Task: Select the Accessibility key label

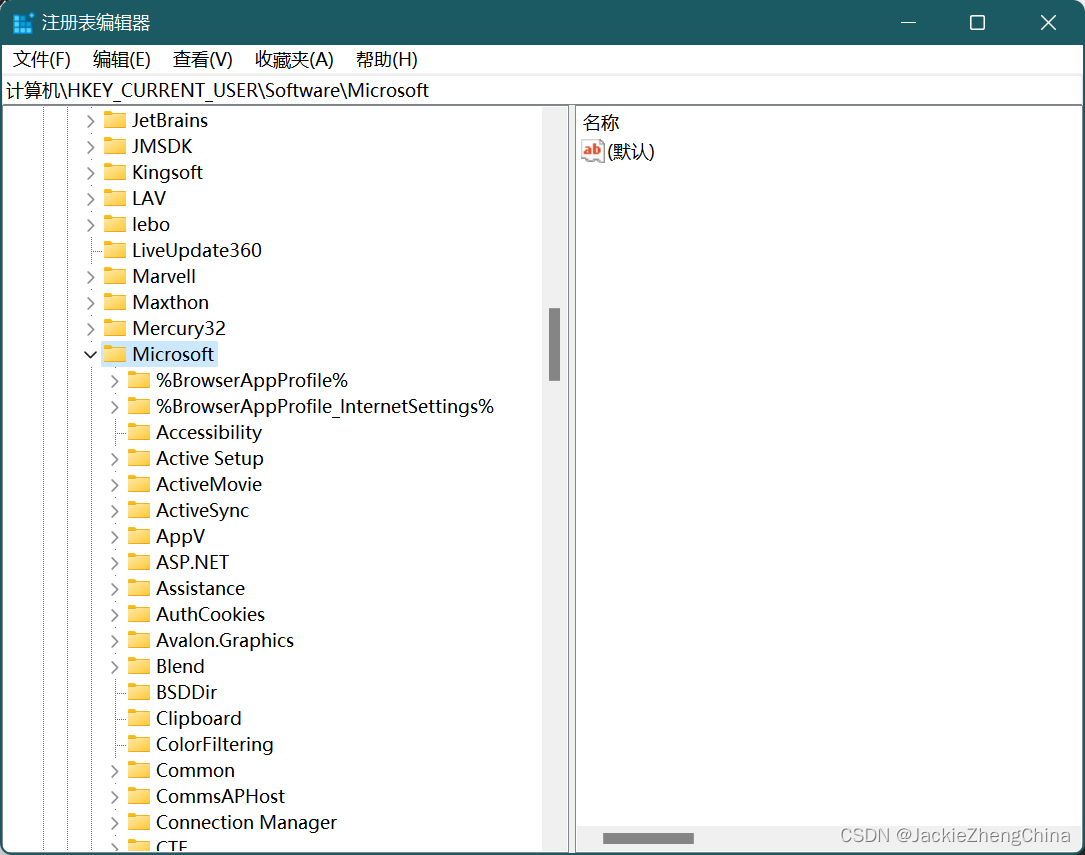Action: (209, 433)
